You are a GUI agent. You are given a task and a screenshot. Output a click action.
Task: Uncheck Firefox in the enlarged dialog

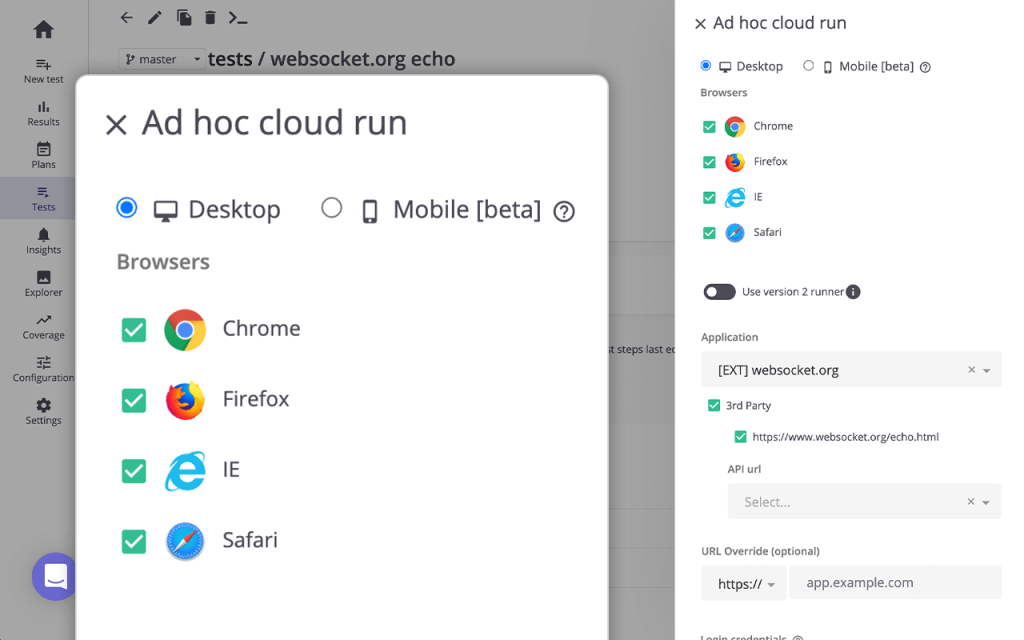coord(134,400)
